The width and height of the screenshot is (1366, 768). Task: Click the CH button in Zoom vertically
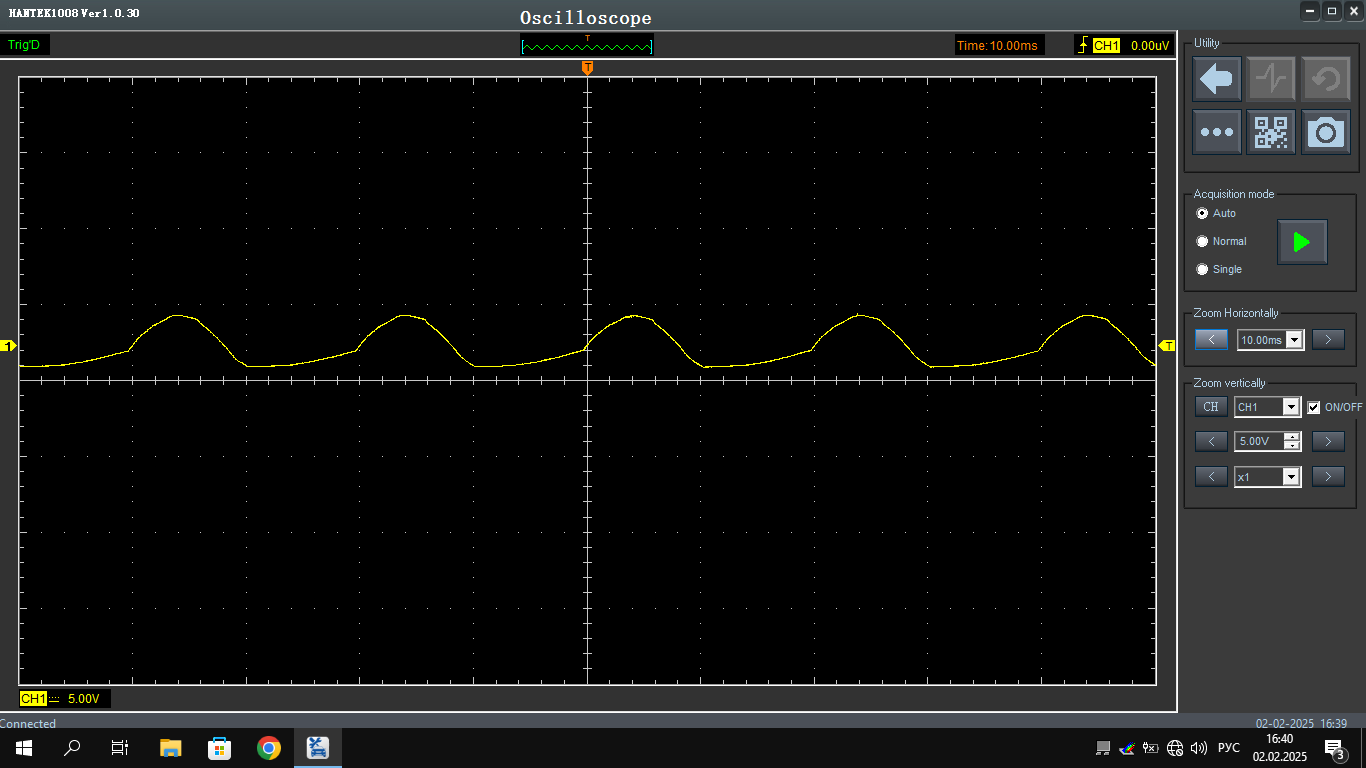pyautogui.click(x=1211, y=407)
